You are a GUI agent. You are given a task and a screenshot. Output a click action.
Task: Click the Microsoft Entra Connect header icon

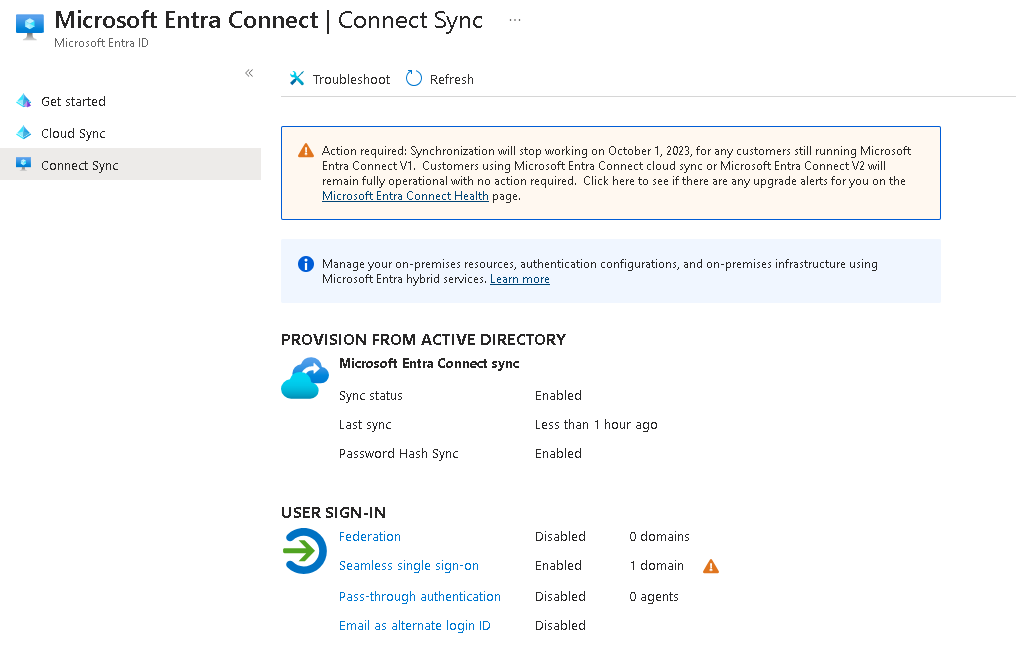pyautogui.click(x=29, y=27)
